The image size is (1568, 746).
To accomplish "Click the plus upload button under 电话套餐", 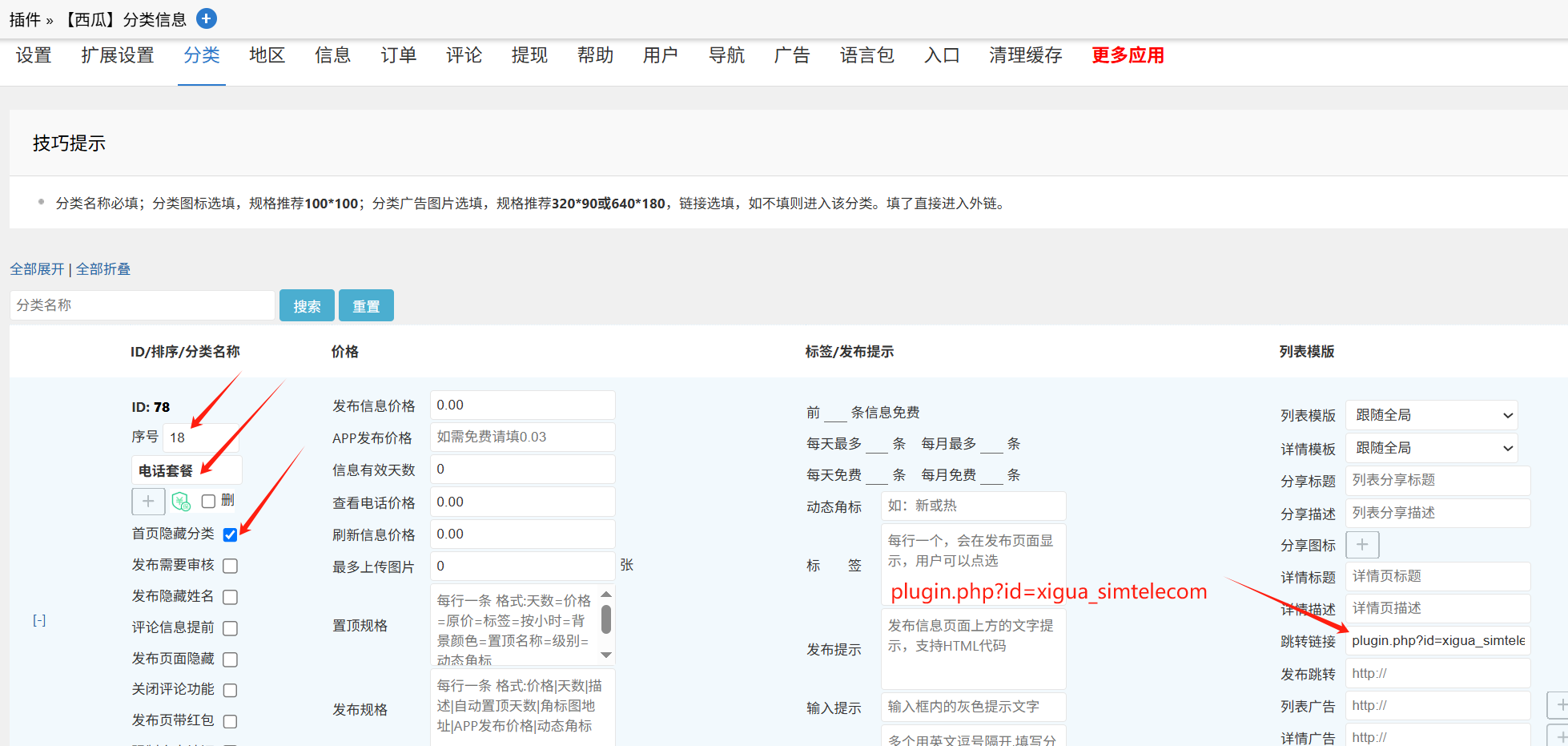I will click(148, 502).
